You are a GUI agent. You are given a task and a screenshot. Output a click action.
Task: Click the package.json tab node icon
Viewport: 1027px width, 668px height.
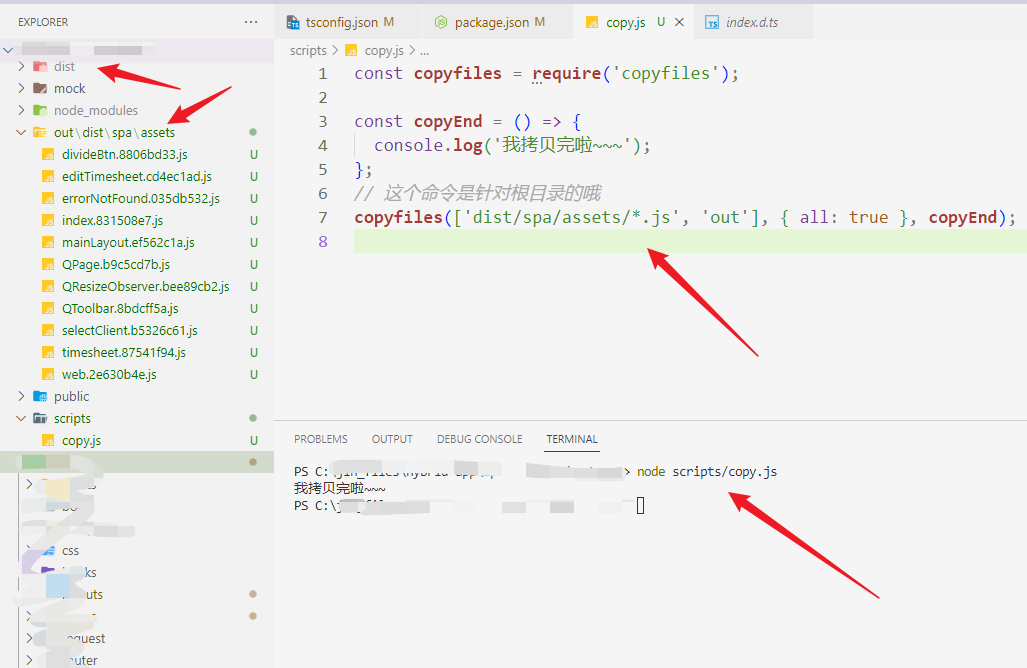441,22
